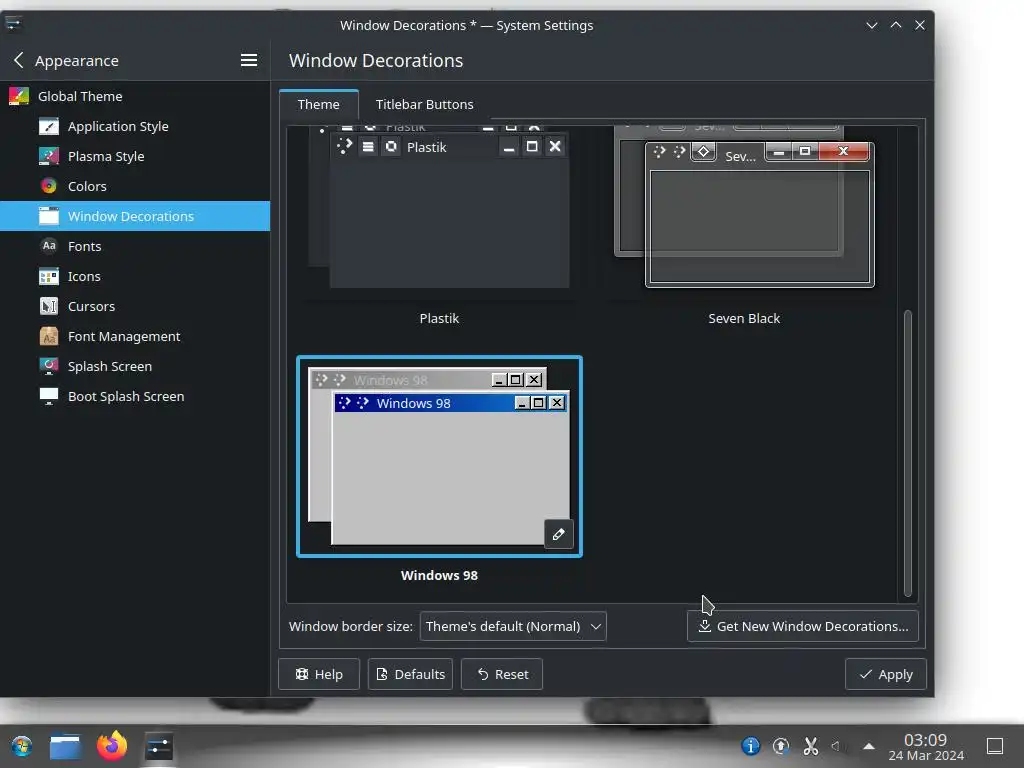Click the Icons sidebar icon
The image size is (1024, 768).
[48, 276]
